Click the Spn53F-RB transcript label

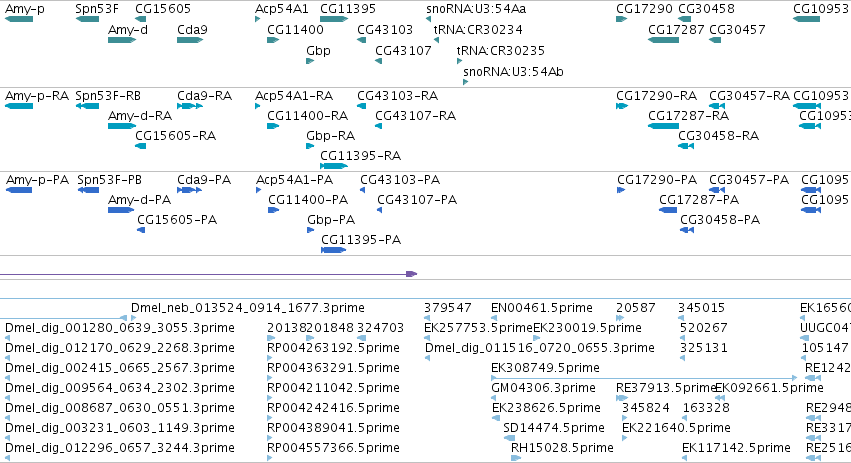(x=108, y=96)
